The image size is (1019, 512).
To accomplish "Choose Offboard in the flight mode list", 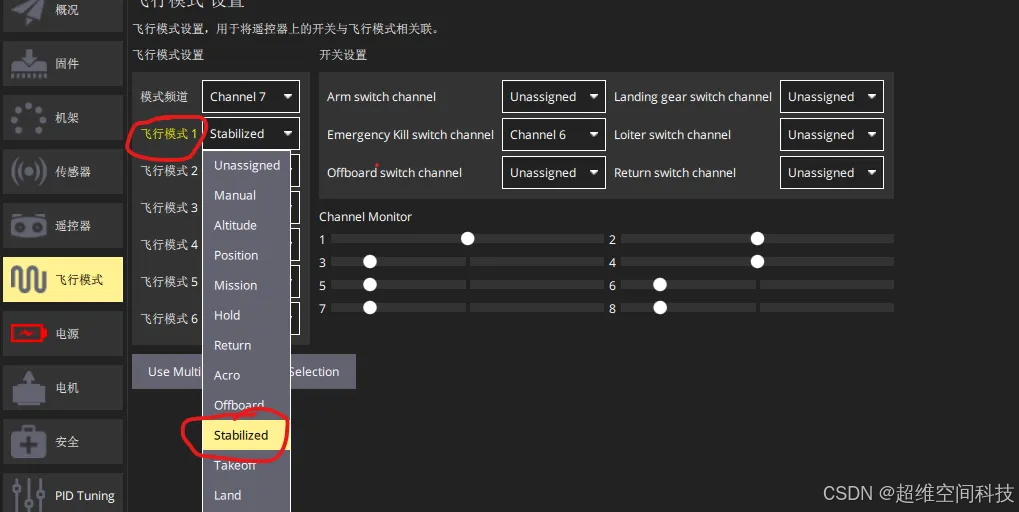I will click(246, 405).
